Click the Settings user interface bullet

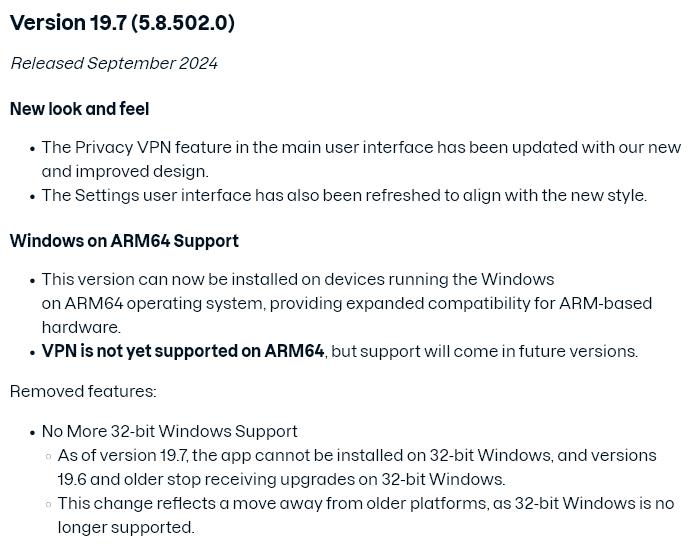344,195
